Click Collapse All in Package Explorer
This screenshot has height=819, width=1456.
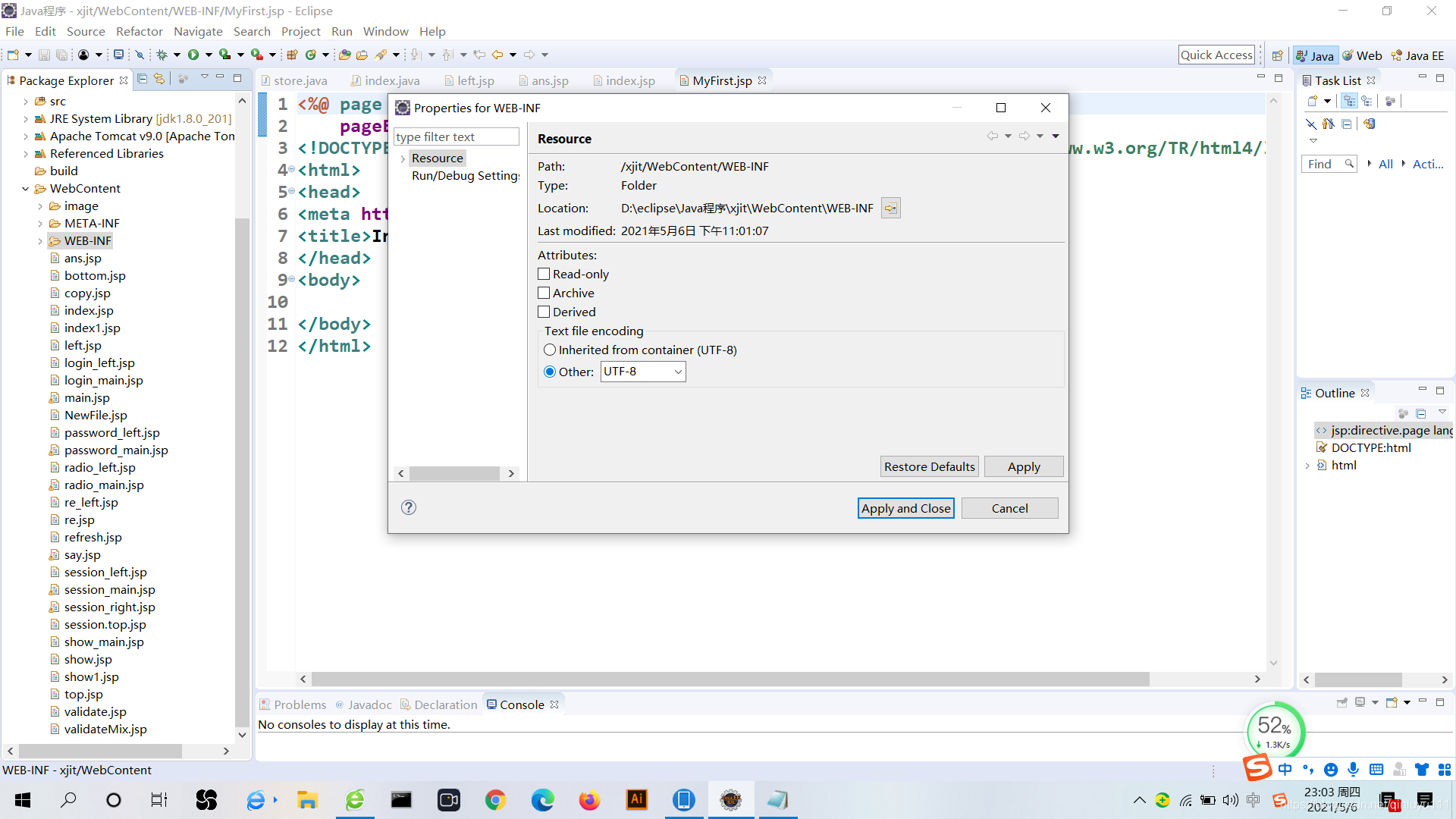pos(142,79)
